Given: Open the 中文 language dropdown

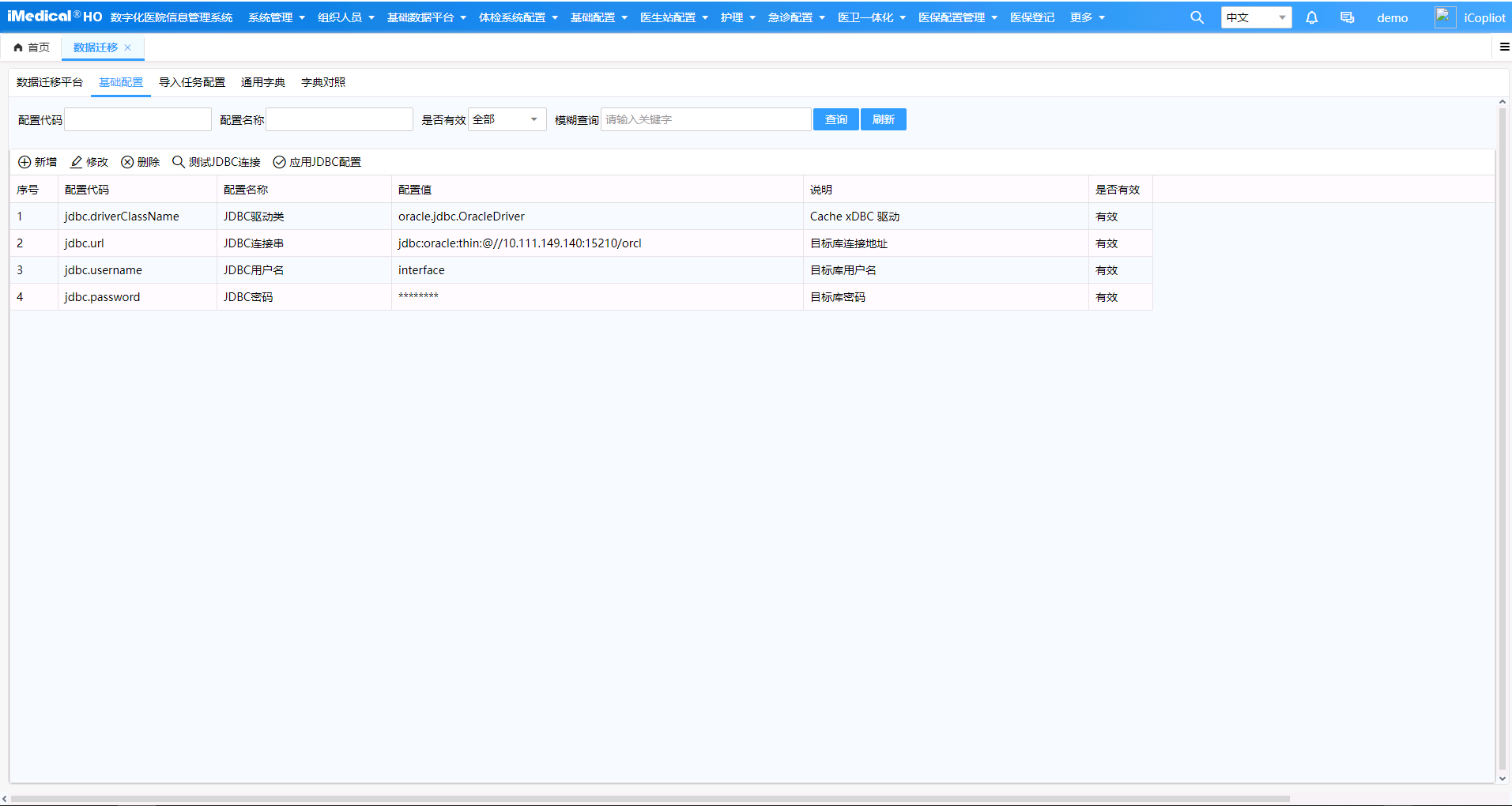Looking at the screenshot, I should [1257, 17].
